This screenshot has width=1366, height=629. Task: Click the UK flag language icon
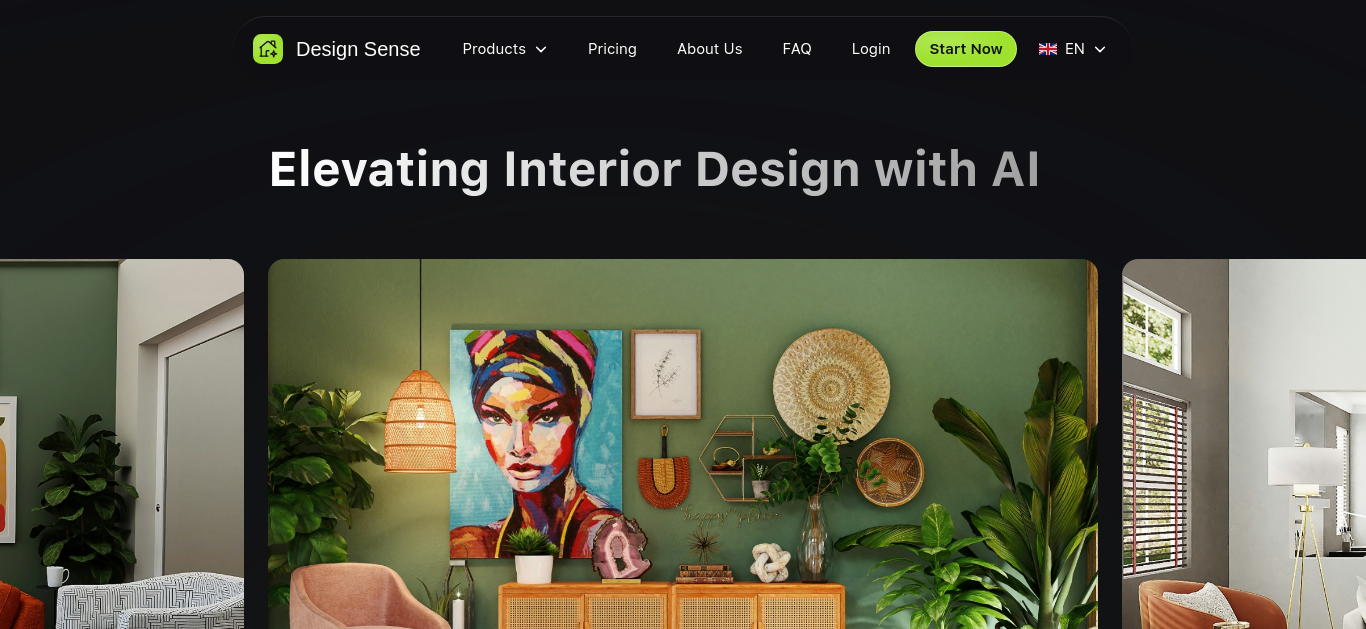pyautogui.click(x=1048, y=49)
